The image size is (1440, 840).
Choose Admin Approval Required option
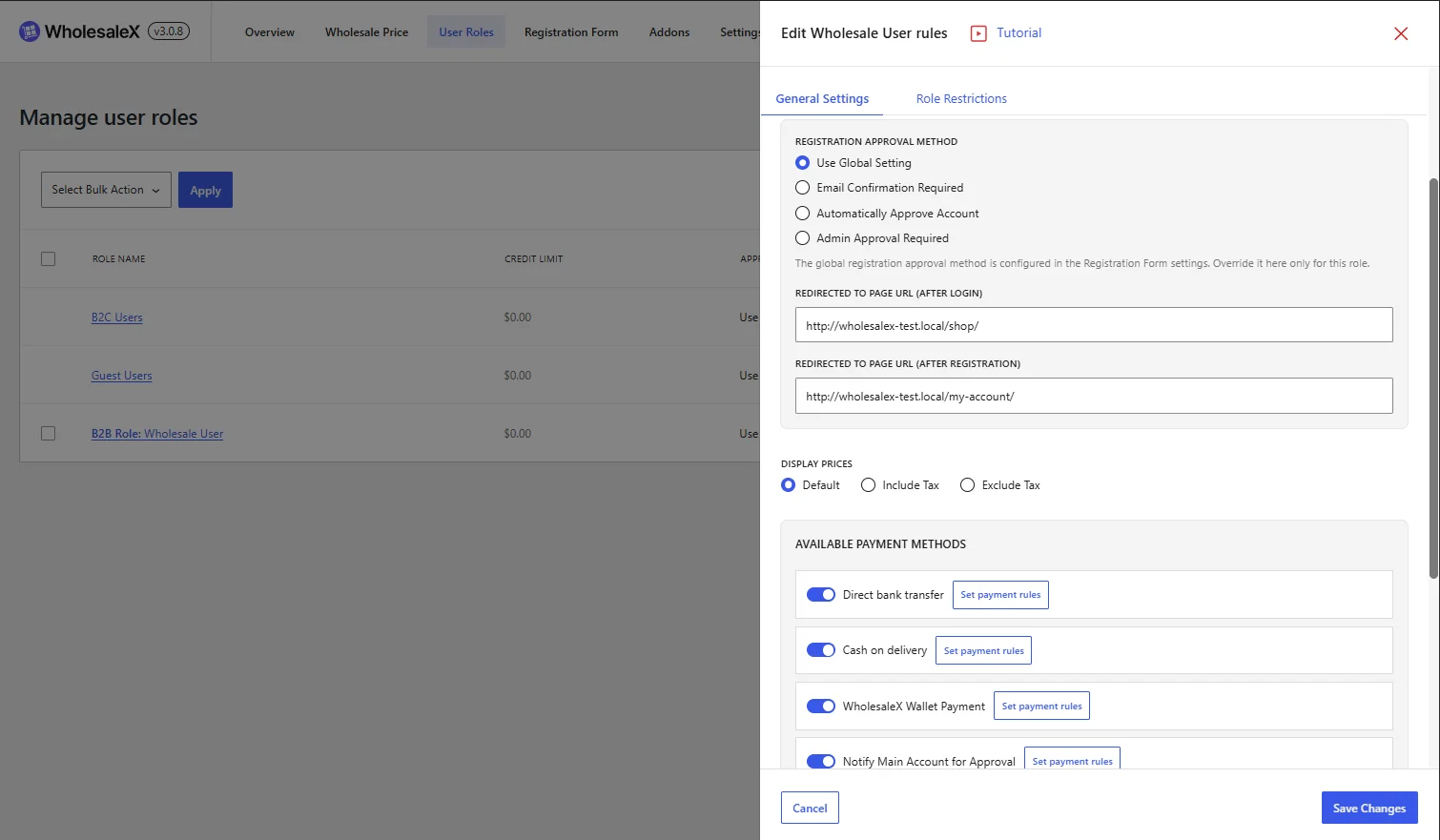tap(802, 238)
